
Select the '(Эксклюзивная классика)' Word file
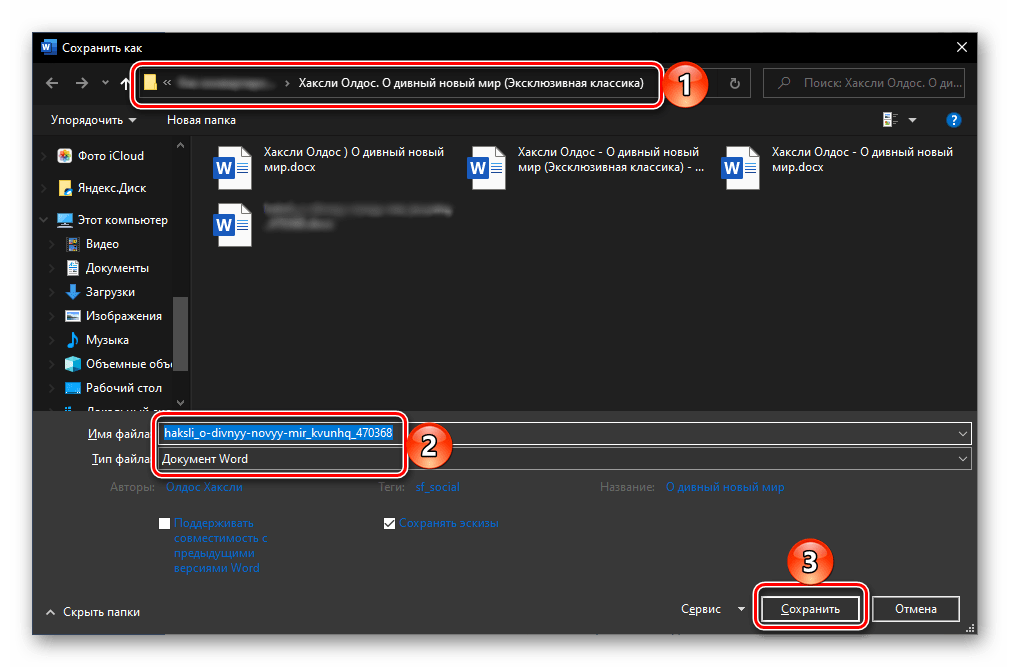tap(585, 167)
